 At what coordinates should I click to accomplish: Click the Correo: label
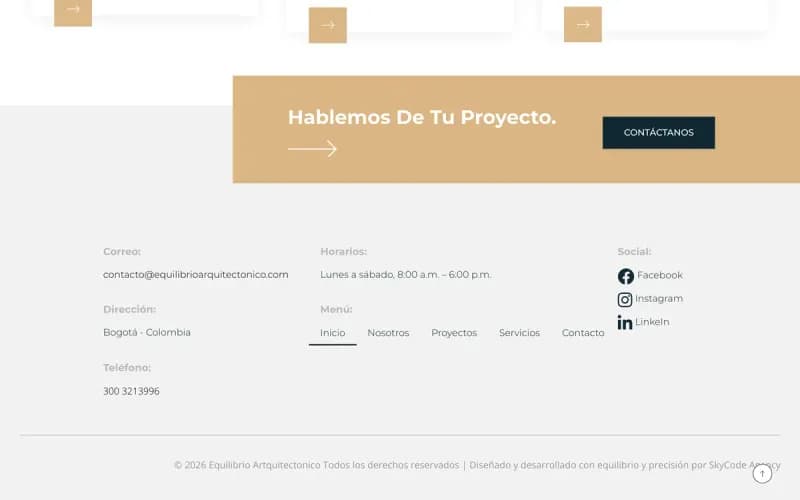[122, 252]
